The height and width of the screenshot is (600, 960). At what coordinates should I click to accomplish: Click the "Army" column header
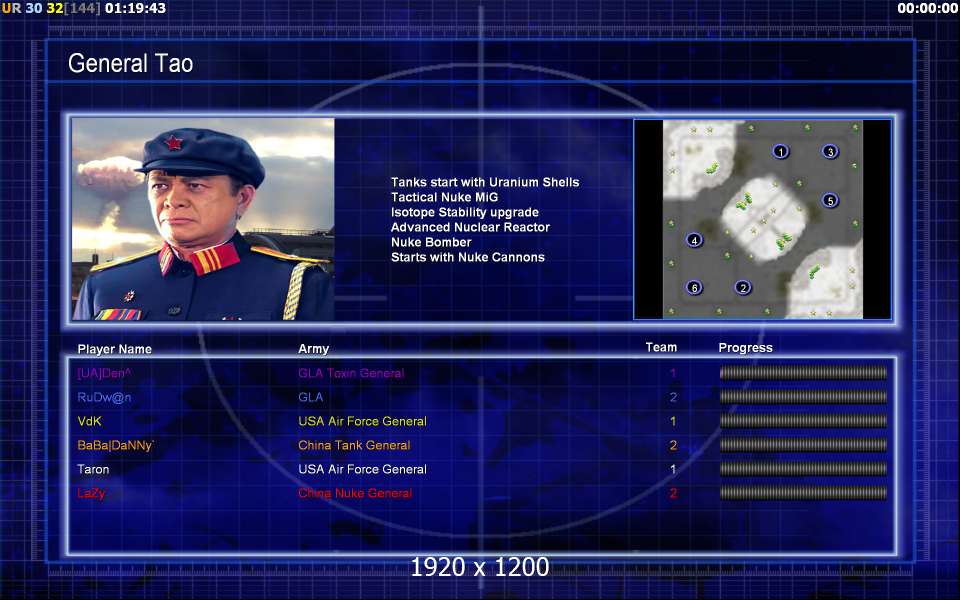coord(313,349)
